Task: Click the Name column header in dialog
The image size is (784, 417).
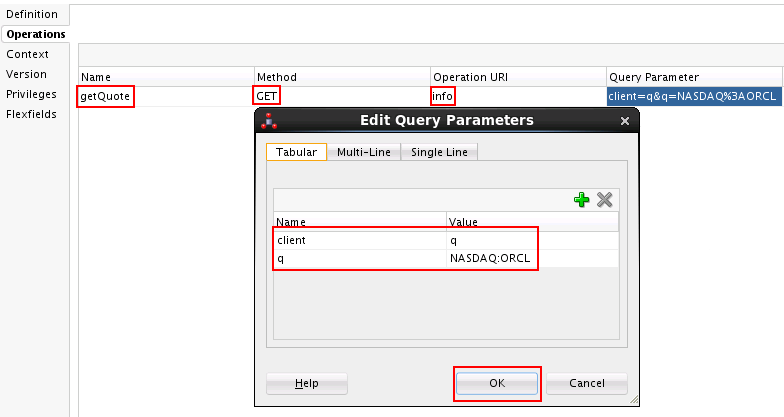Action: tap(360, 222)
